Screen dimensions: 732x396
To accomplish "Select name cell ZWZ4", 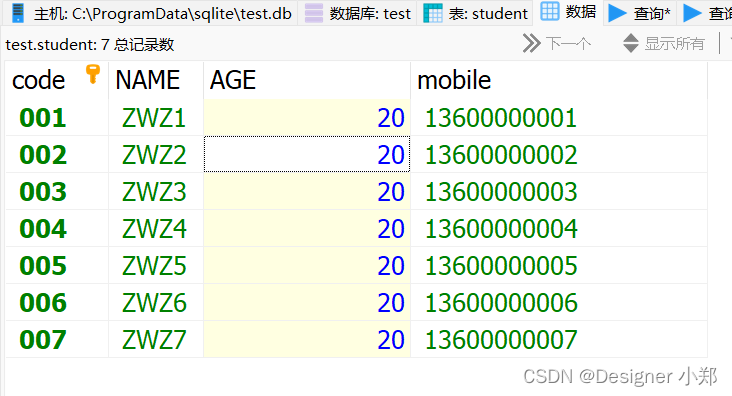I will [156, 228].
